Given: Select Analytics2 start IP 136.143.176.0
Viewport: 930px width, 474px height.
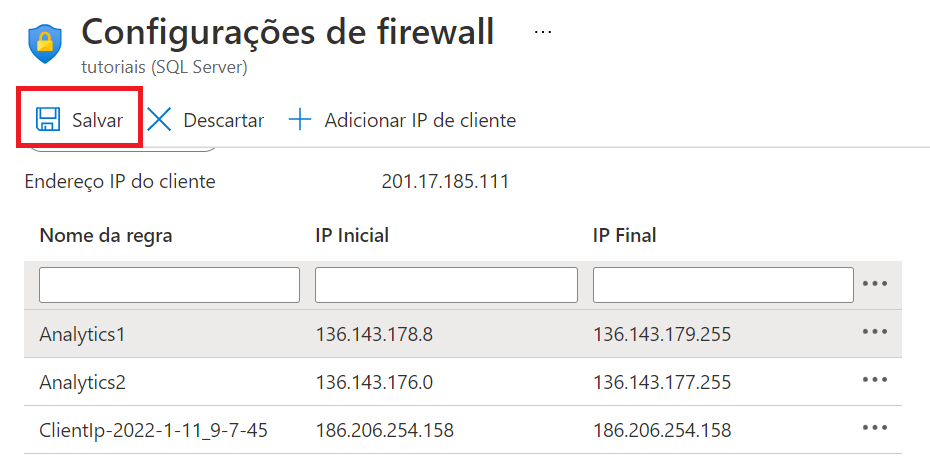Looking at the screenshot, I should tap(374, 382).
